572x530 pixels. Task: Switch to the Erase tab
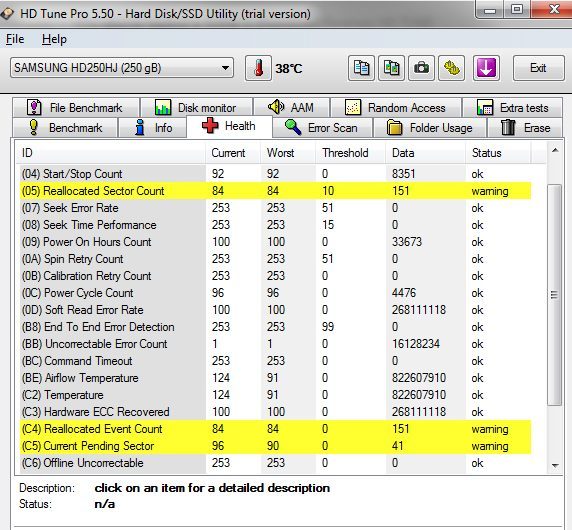pos(525,128)
